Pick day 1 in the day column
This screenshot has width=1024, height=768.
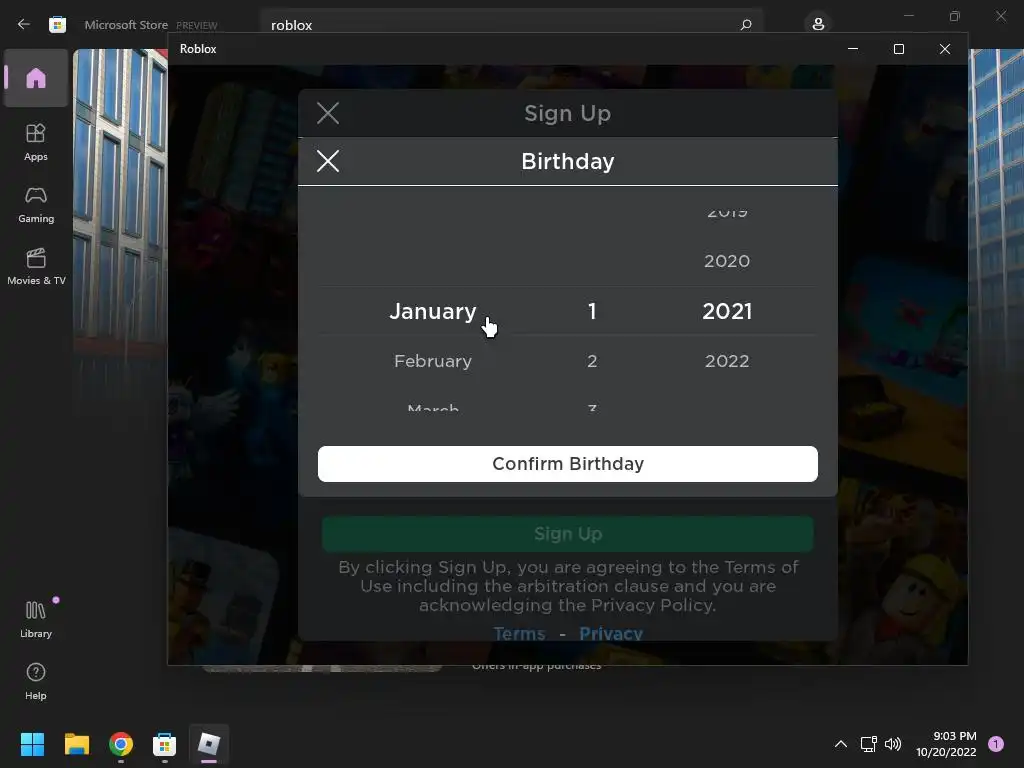pos(592,311)
